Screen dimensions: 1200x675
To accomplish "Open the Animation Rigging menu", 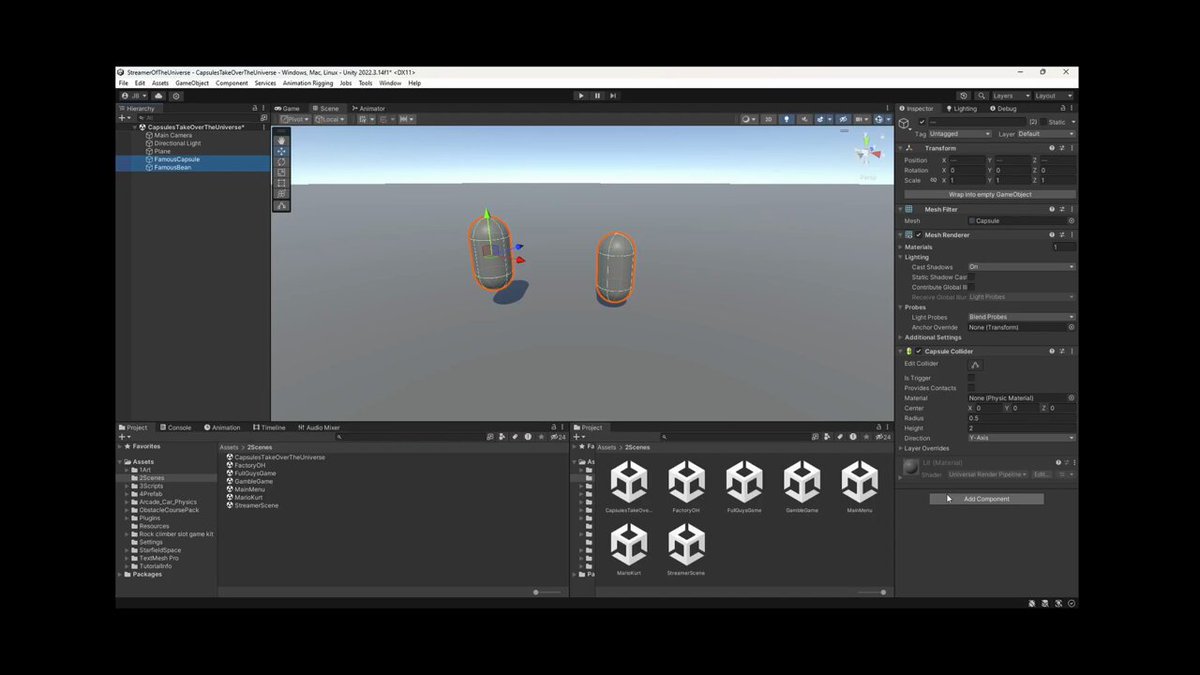I will (308, 83).
